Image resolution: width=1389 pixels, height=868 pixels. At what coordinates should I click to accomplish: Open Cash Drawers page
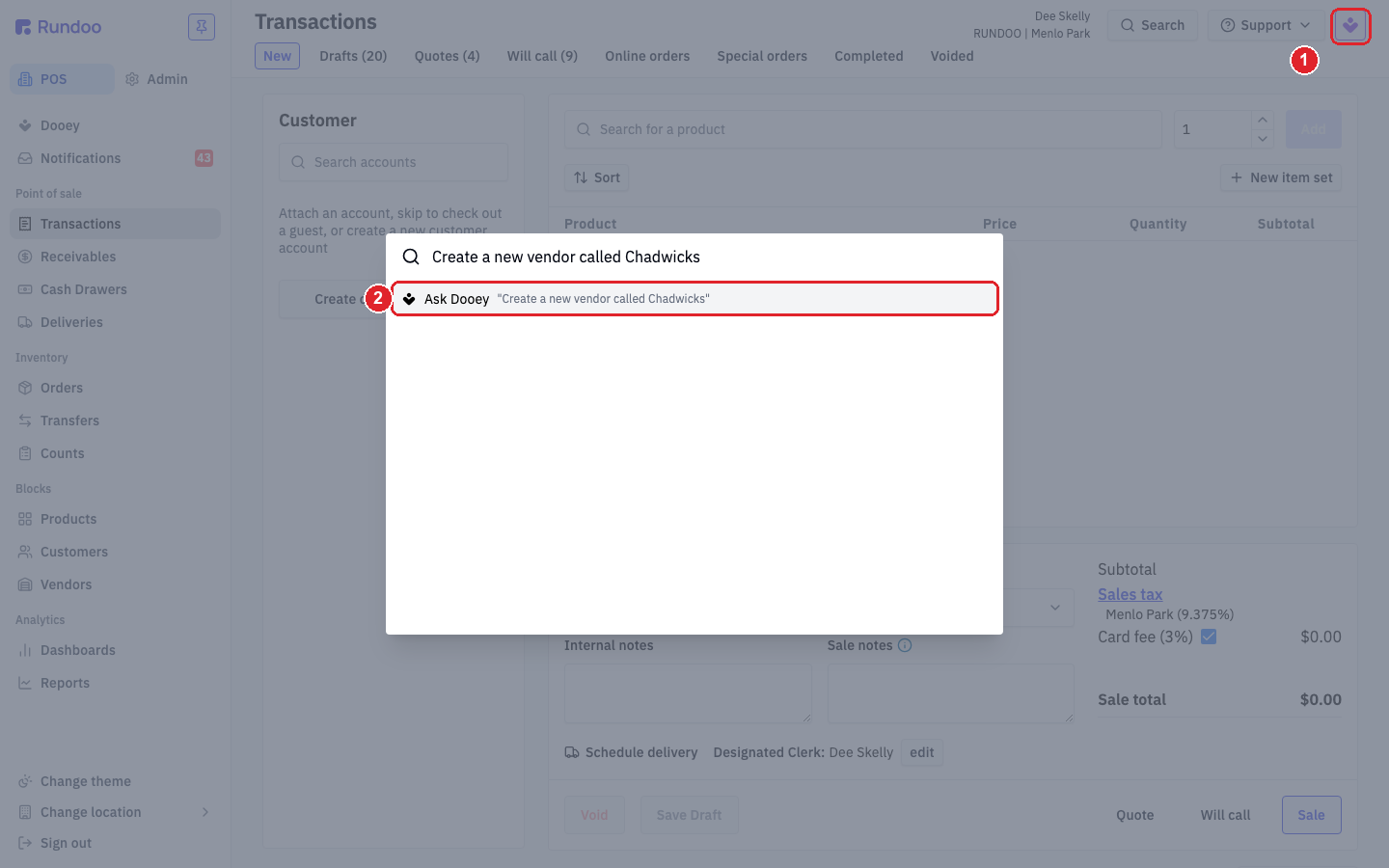click(x=115, y=289)
